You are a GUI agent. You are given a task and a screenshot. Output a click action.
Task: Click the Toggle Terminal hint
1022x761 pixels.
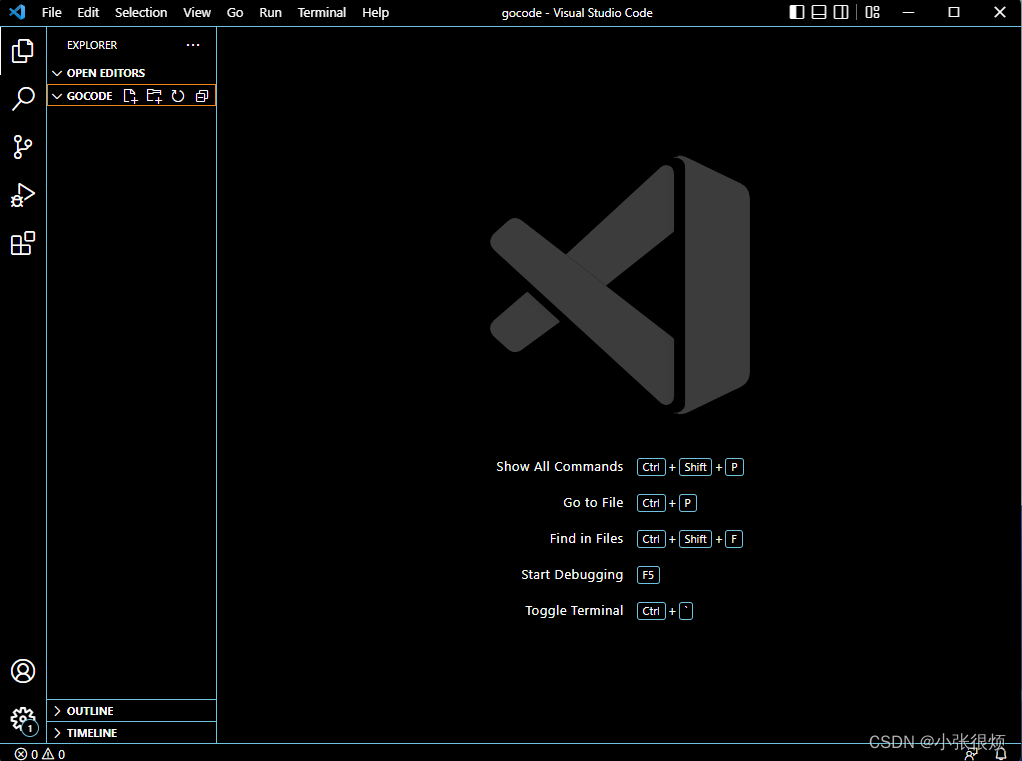coord(574,610)
